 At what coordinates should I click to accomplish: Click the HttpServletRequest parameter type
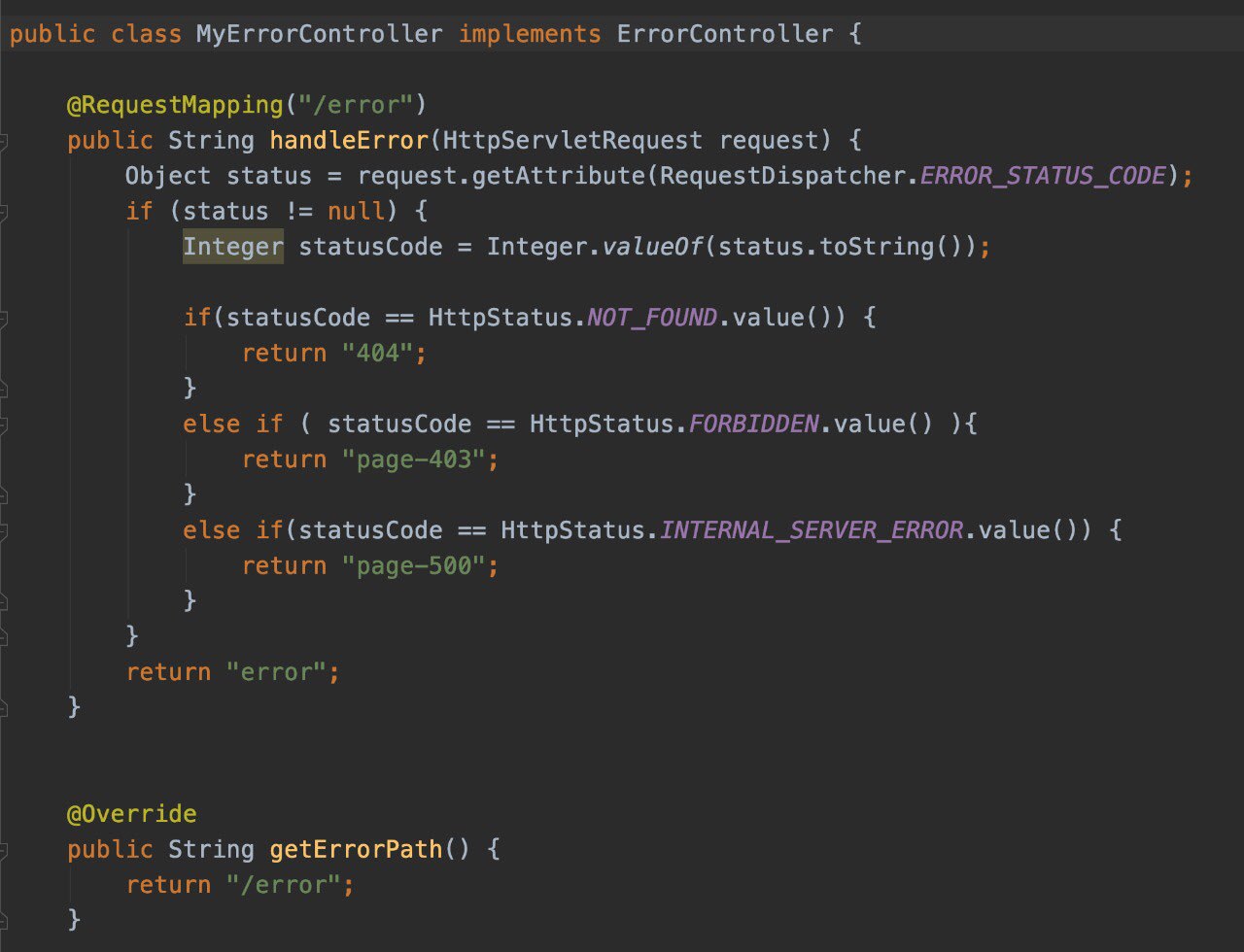coord(572,141)
